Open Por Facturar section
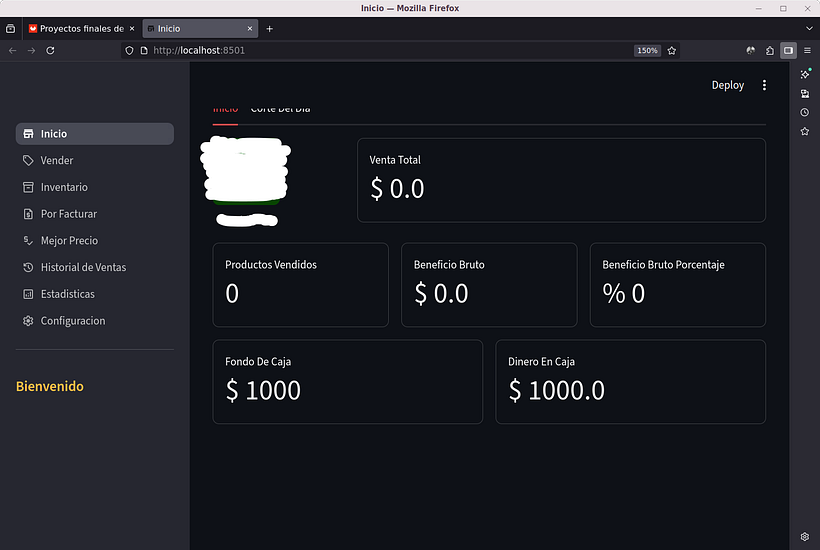The height and width of the screenshot is (550, 820). (68, 214)
